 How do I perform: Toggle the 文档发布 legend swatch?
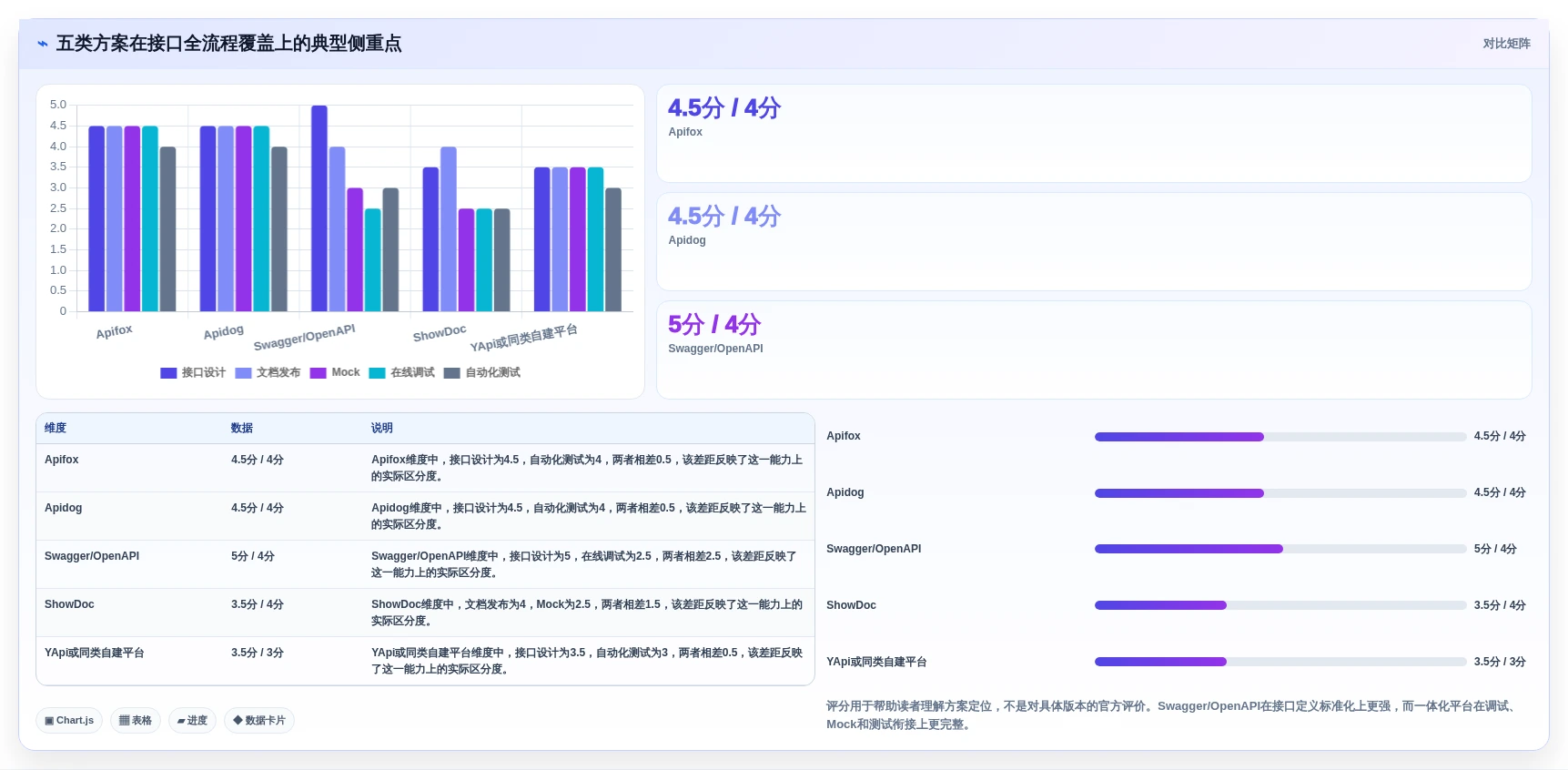[243, 373]
